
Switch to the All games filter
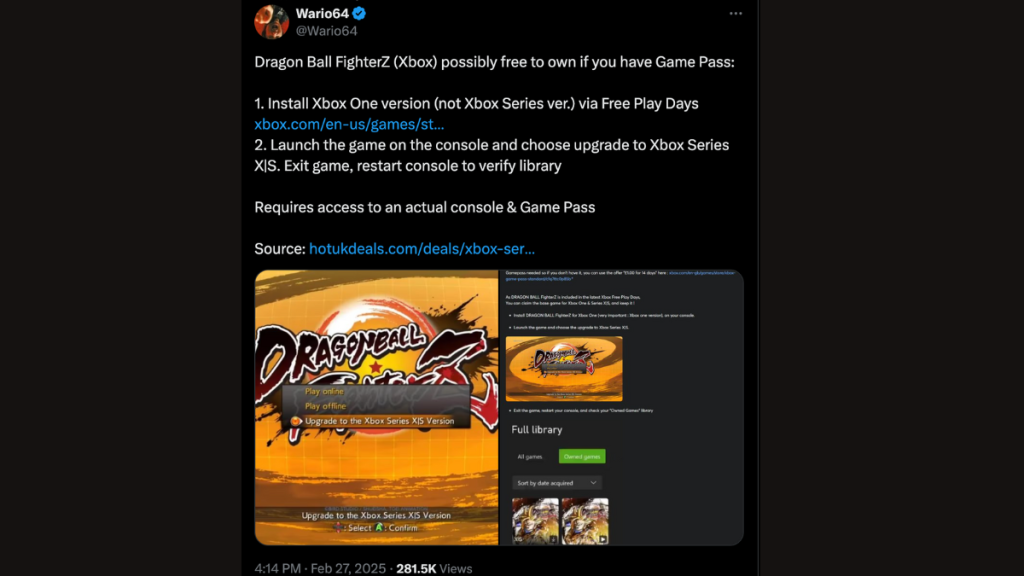coord(530,456)
